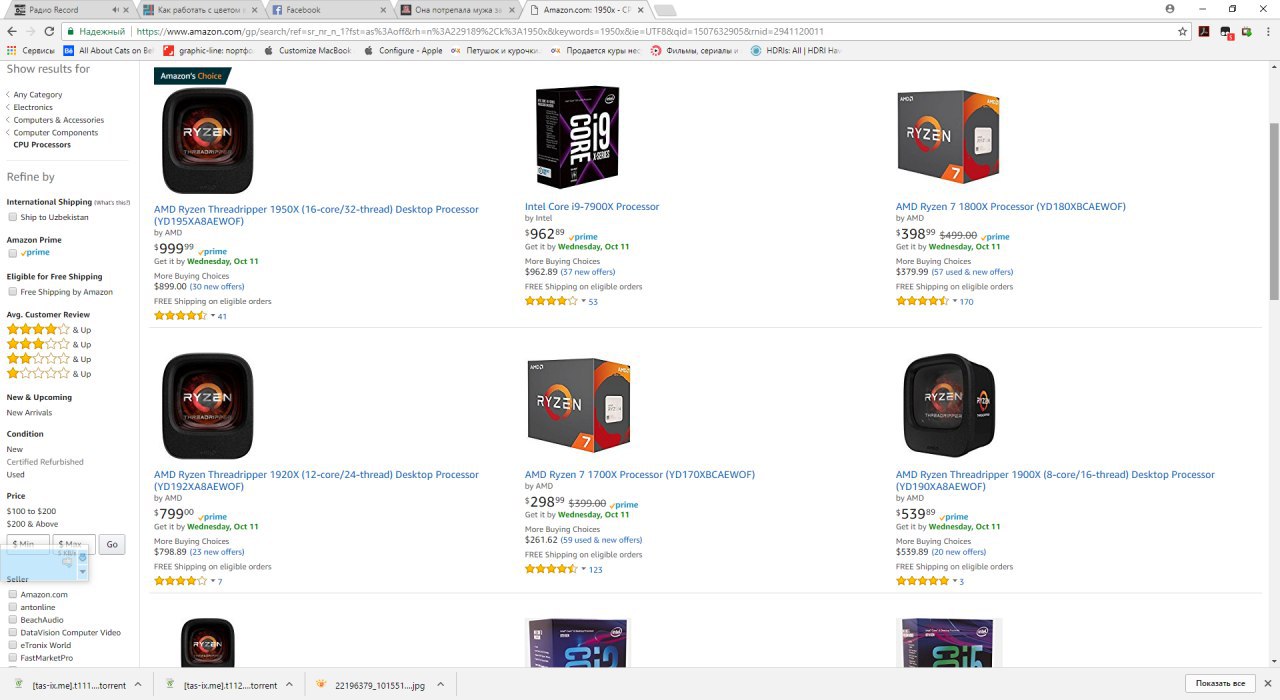Filter by 4 stars & Up rating
The image size is (1280, 700).
tap(49, 329)
